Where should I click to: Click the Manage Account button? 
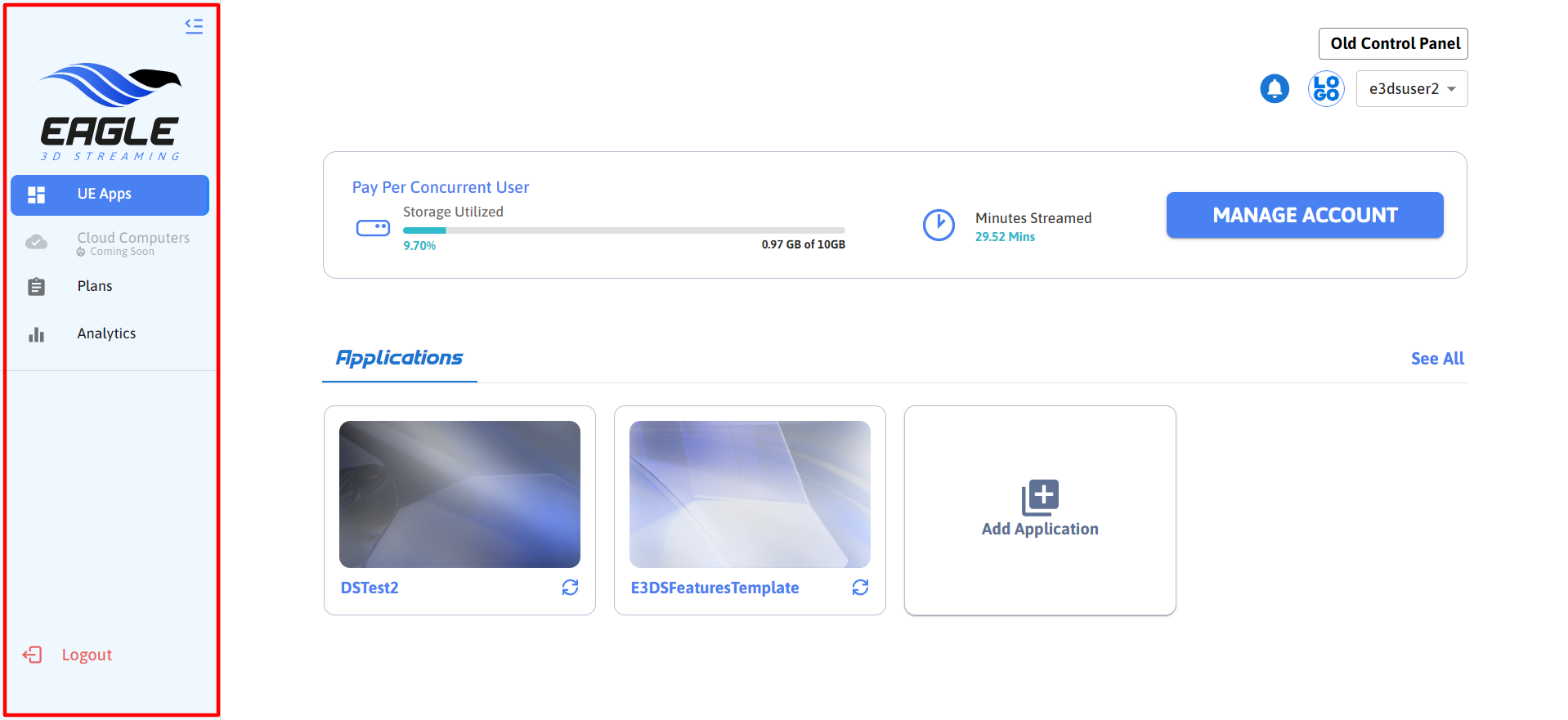(1304, 215)
